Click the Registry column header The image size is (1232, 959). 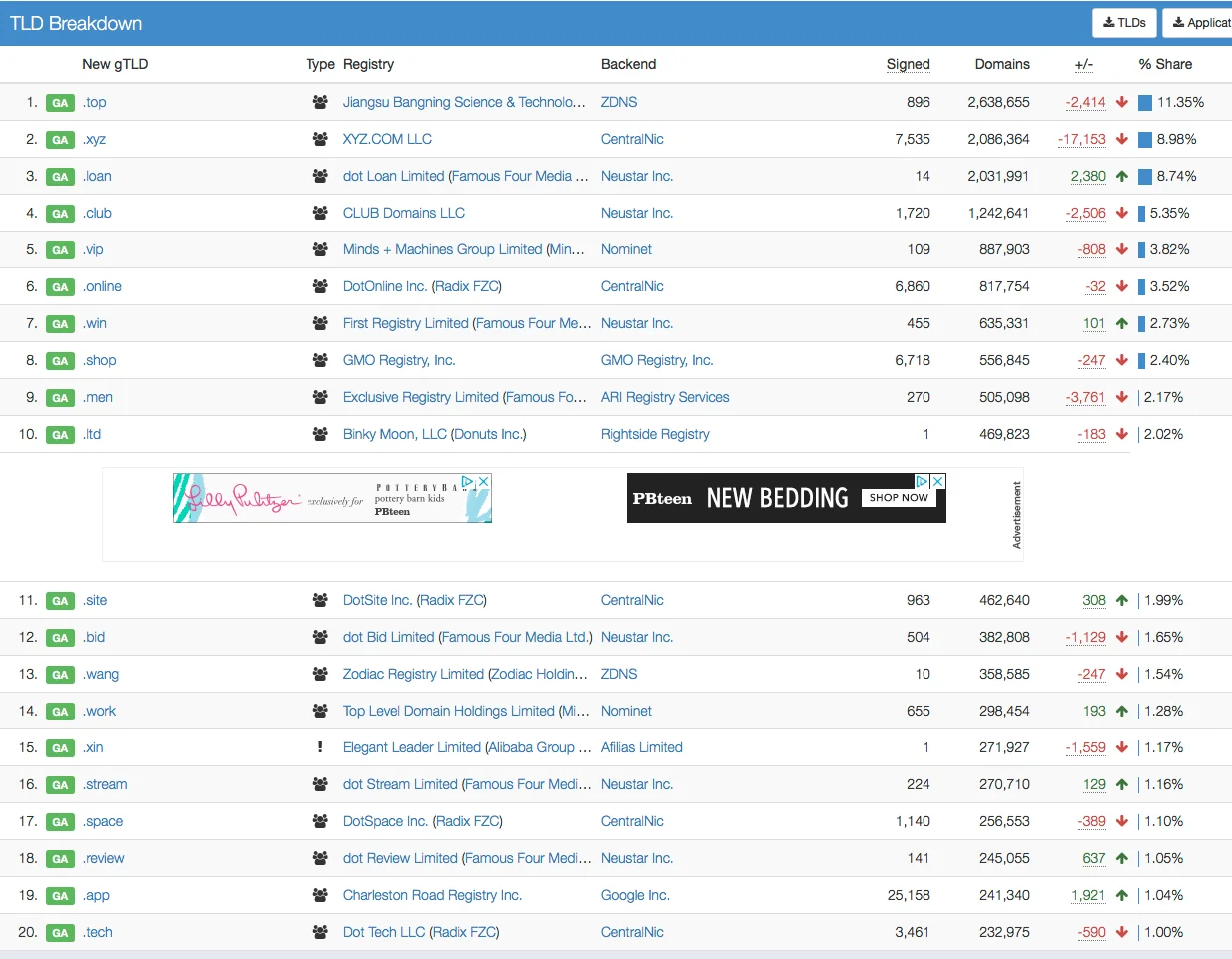pyautogui.click(x=368, y=64)
